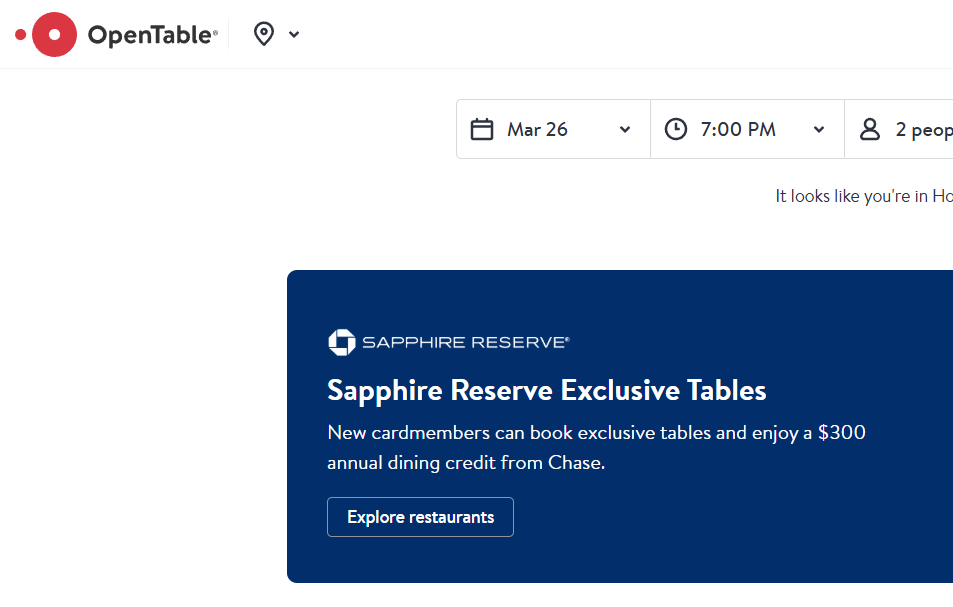Change reservation time to another hour
Screen dimensions: 953x607
(x=747, y=128)
